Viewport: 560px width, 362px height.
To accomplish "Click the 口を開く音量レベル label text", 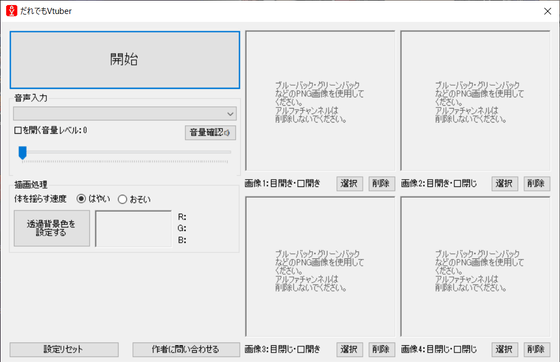I will (50, 130).
